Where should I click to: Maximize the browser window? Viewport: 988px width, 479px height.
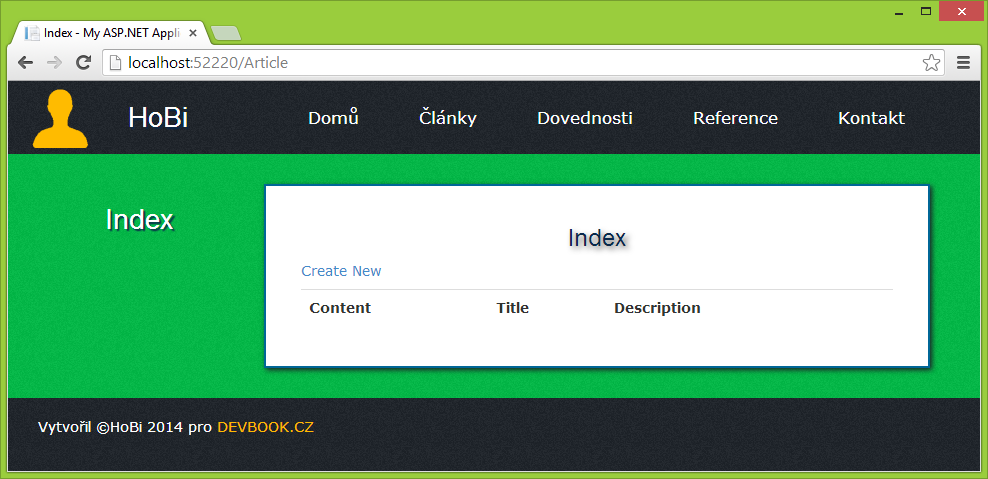[926, 11]
